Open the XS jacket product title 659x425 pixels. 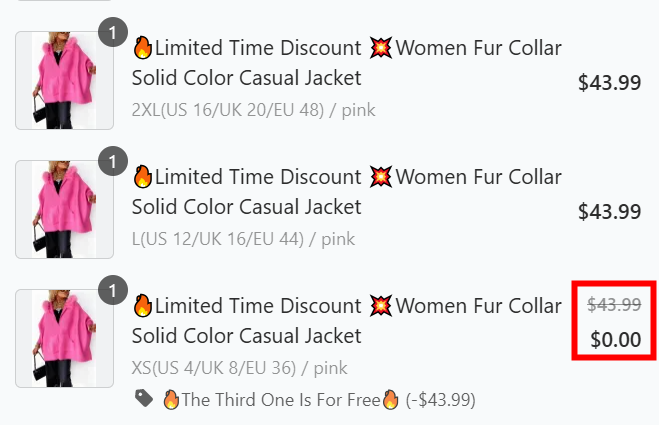[x=346, y=320]
